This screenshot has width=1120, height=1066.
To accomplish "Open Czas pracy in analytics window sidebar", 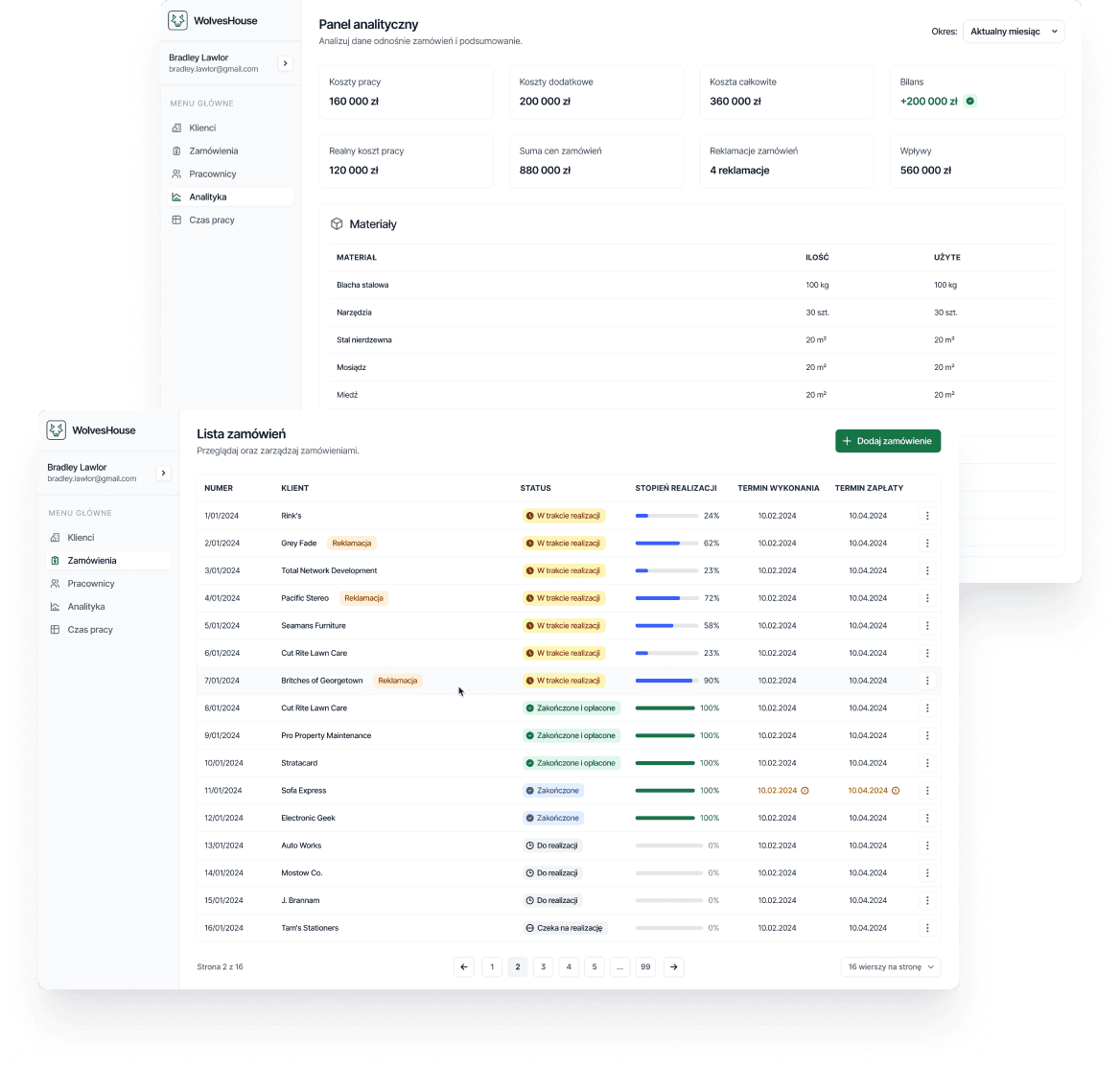I will pyautogui.click(x=230, y=220).
